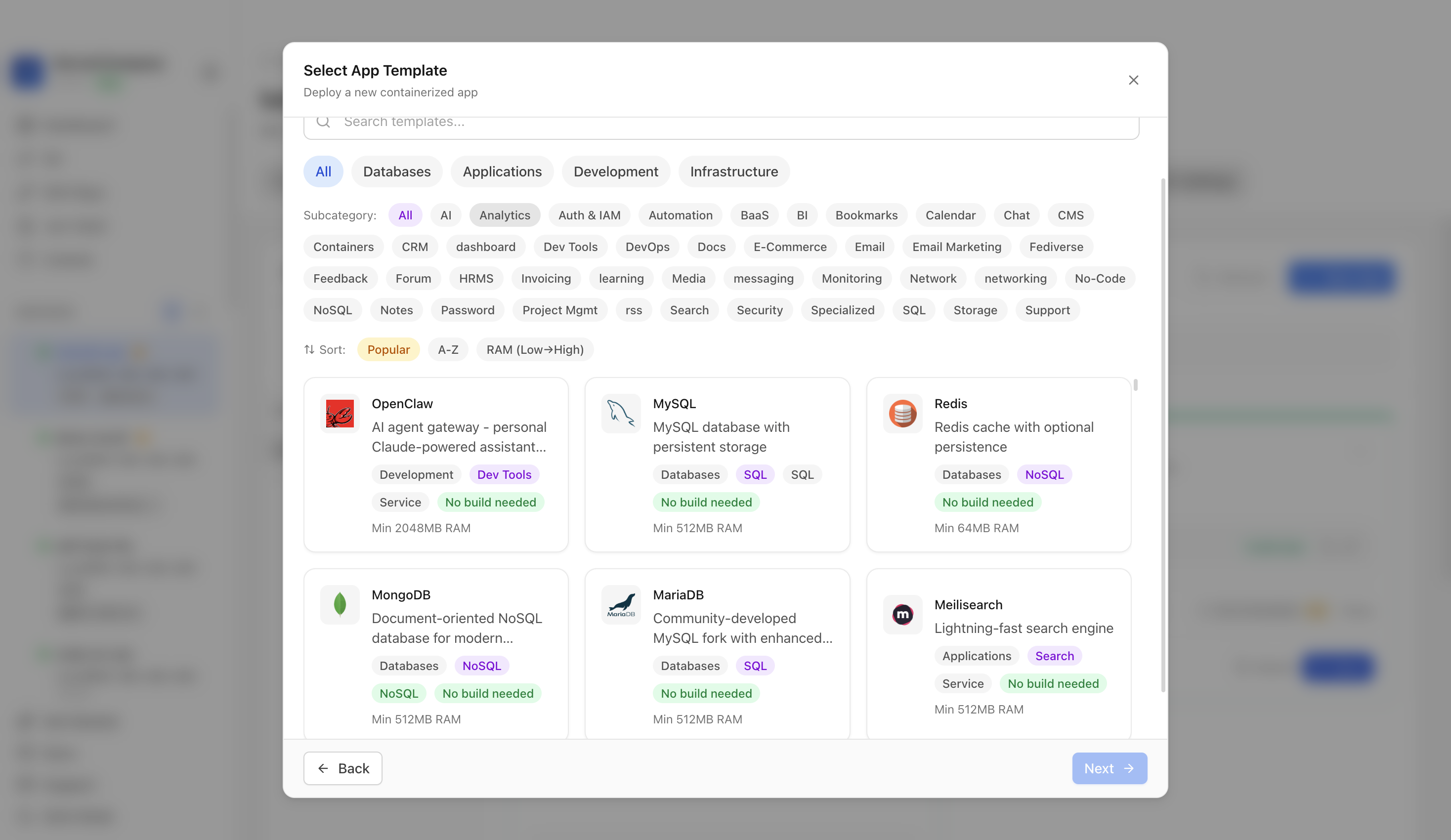This screenshot has width=1451, height=840.
Task: Filter by the No-Code subcategory
Action: [1099, 278]
